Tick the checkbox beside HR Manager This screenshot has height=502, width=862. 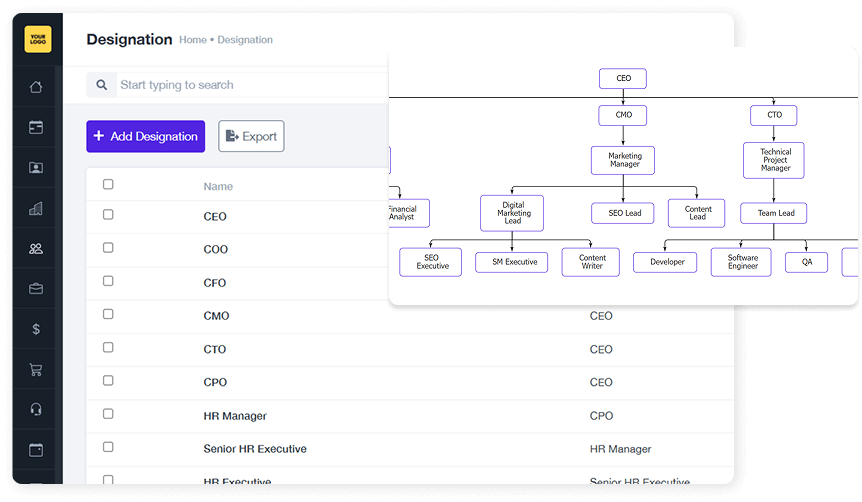coord(108,414)
